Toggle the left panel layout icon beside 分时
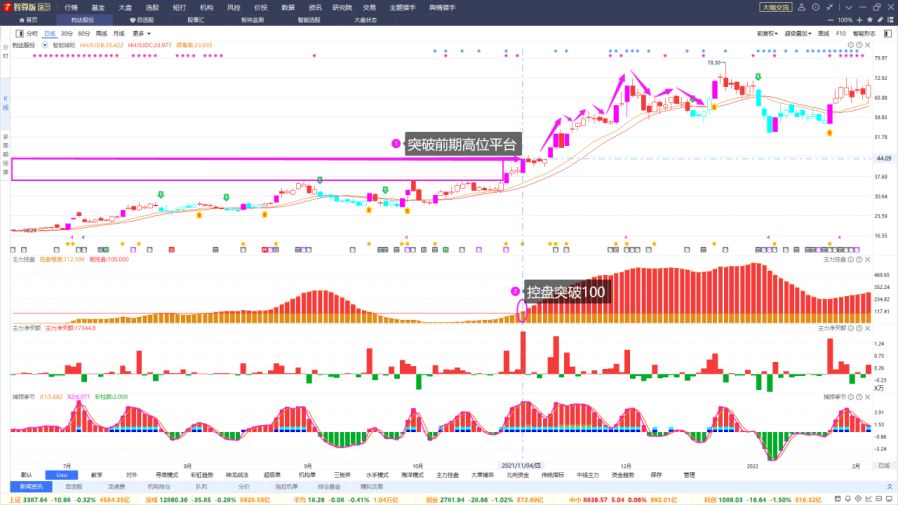898x505 pixels. point(18,33)
